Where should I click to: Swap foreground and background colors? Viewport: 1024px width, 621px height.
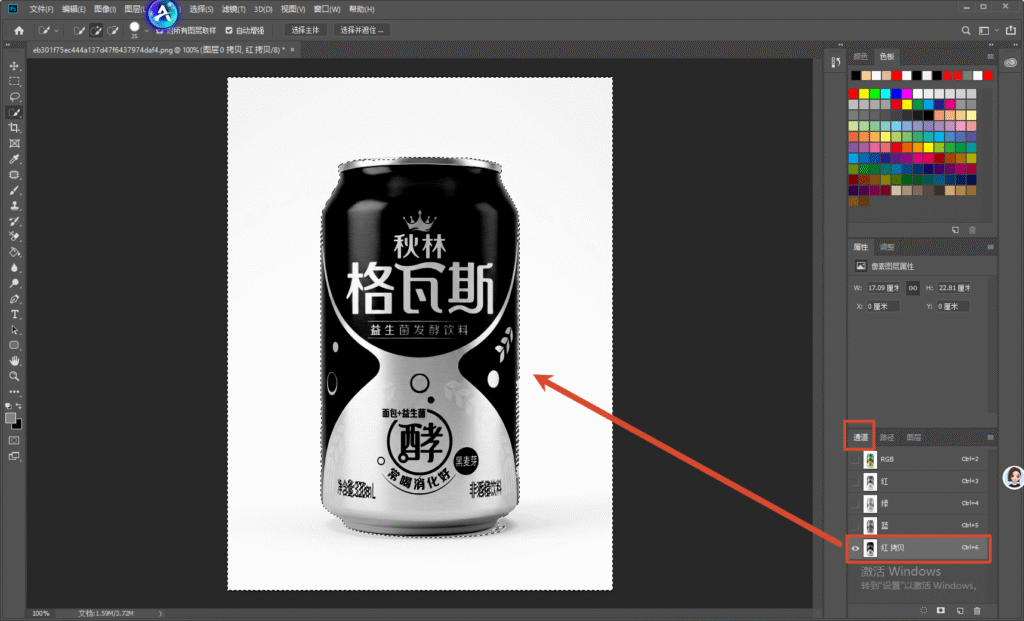point(19,406)
